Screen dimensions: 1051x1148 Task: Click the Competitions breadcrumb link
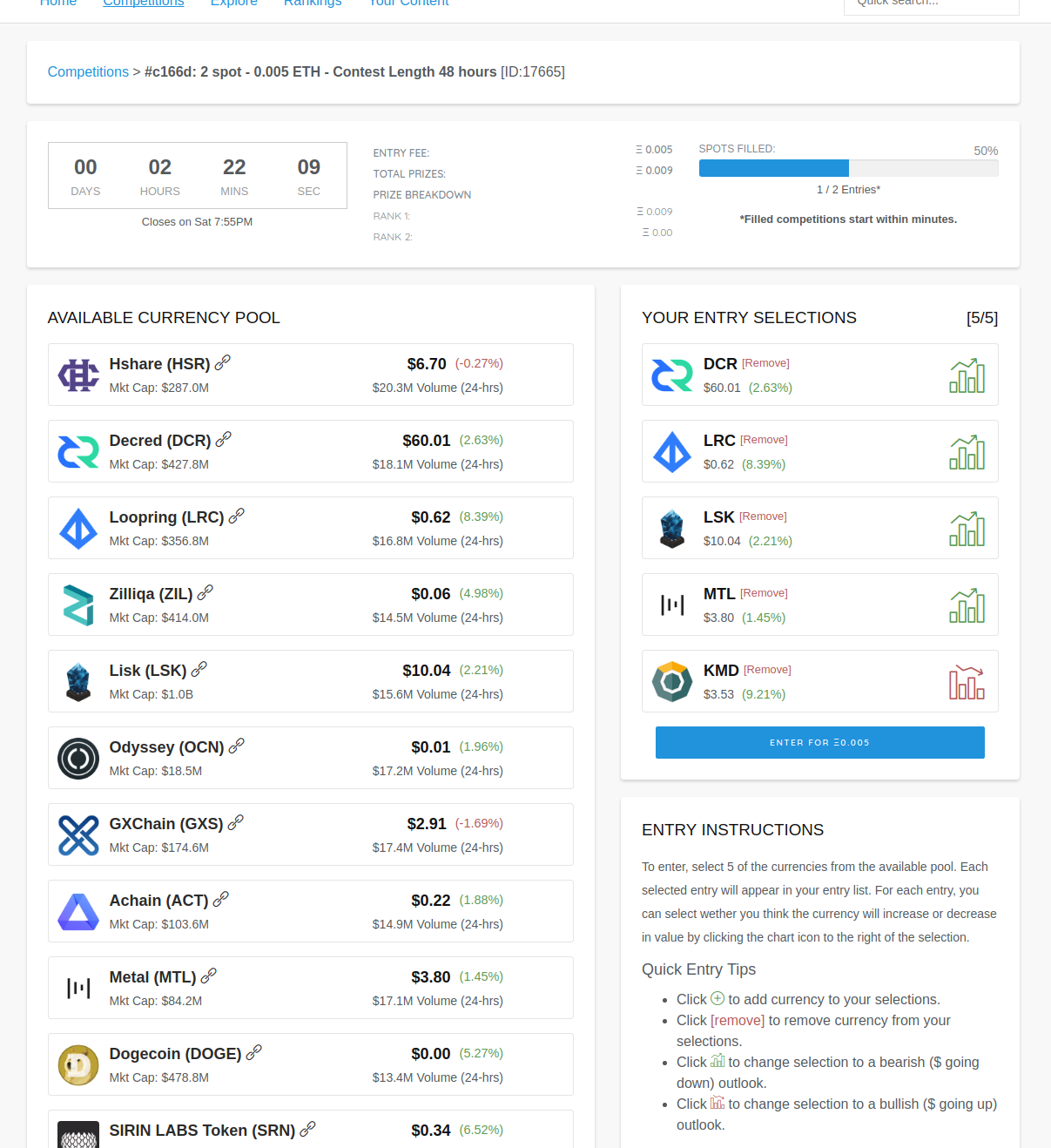coord(88,71)
